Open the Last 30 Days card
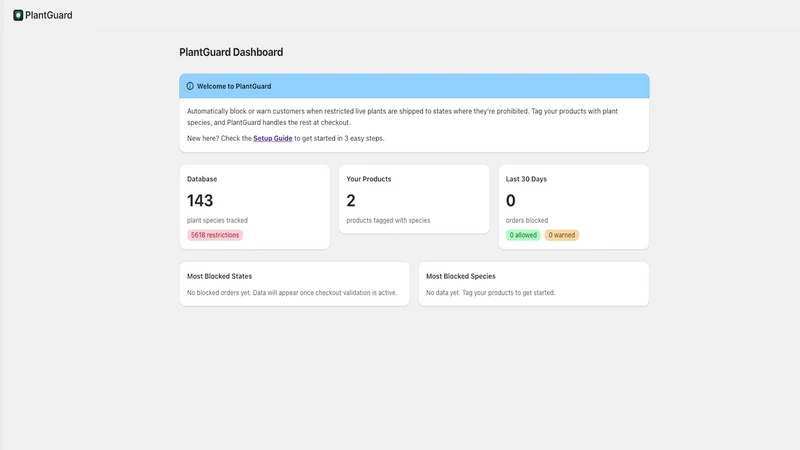Viewport: 800px width, 450px height. [x=573, y=207]
